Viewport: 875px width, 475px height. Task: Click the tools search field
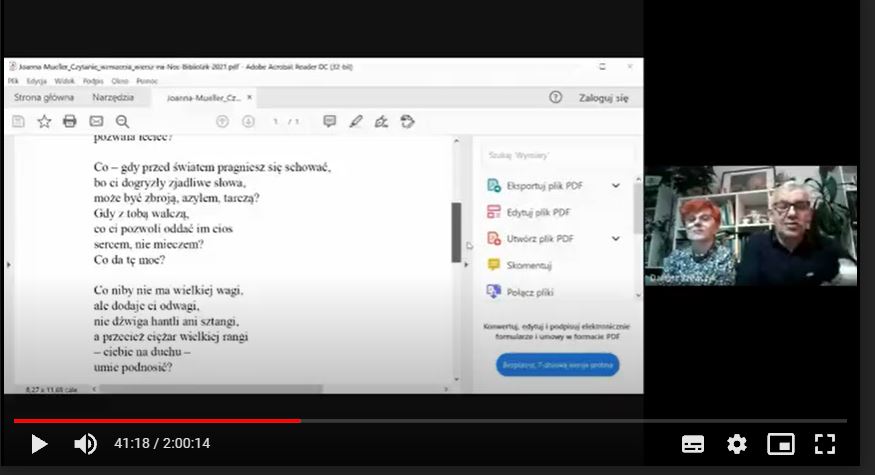[558, 155]
